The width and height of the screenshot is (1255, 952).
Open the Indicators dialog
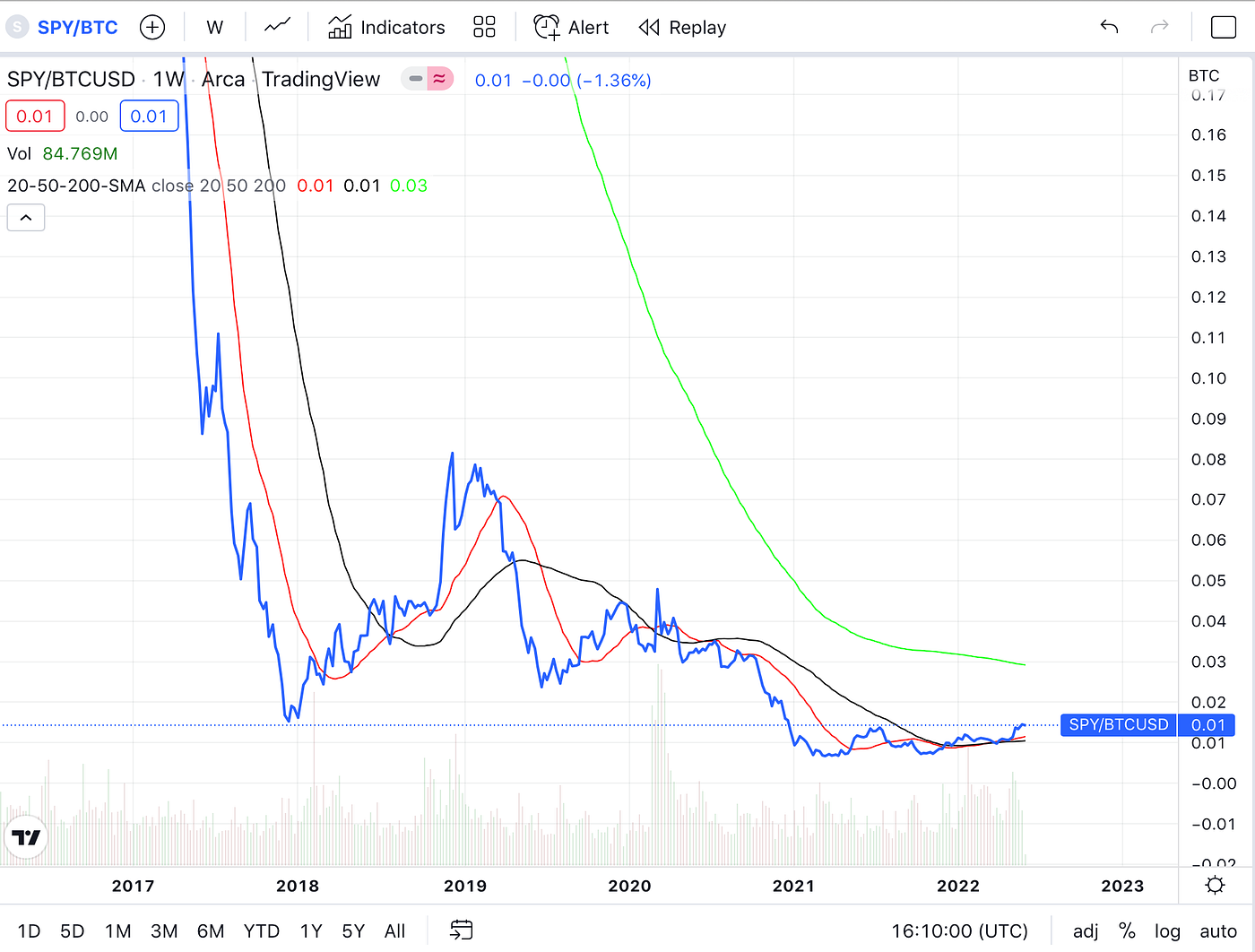point(386,27)
